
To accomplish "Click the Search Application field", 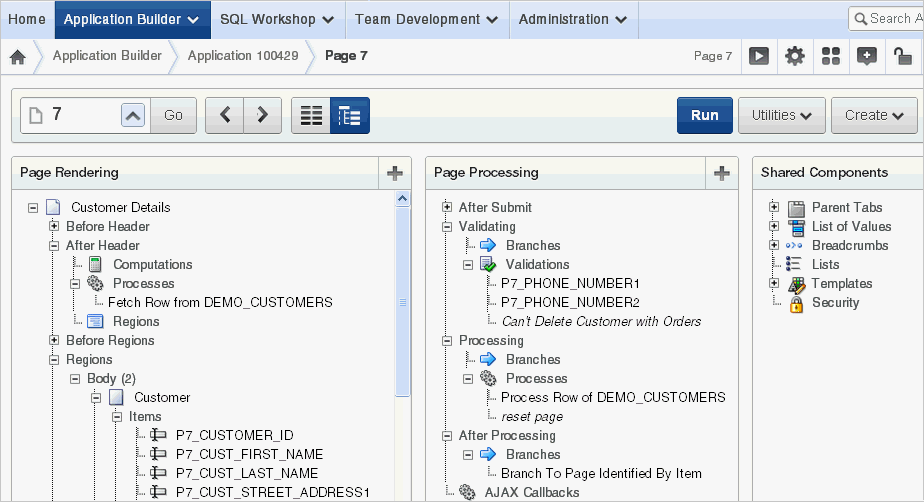I will (x=886, y=19).
